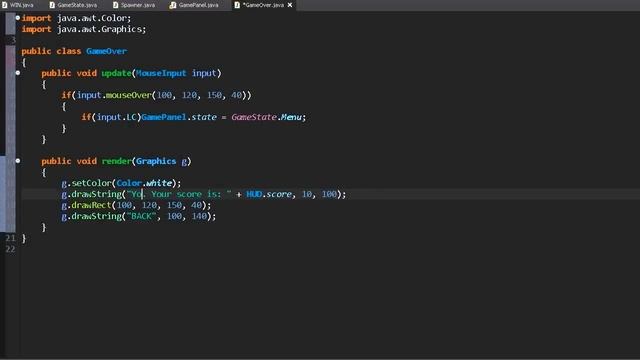Switch to the GamePanel.java tab
This screenshot has height=360, width=640.
pos(194,5)
